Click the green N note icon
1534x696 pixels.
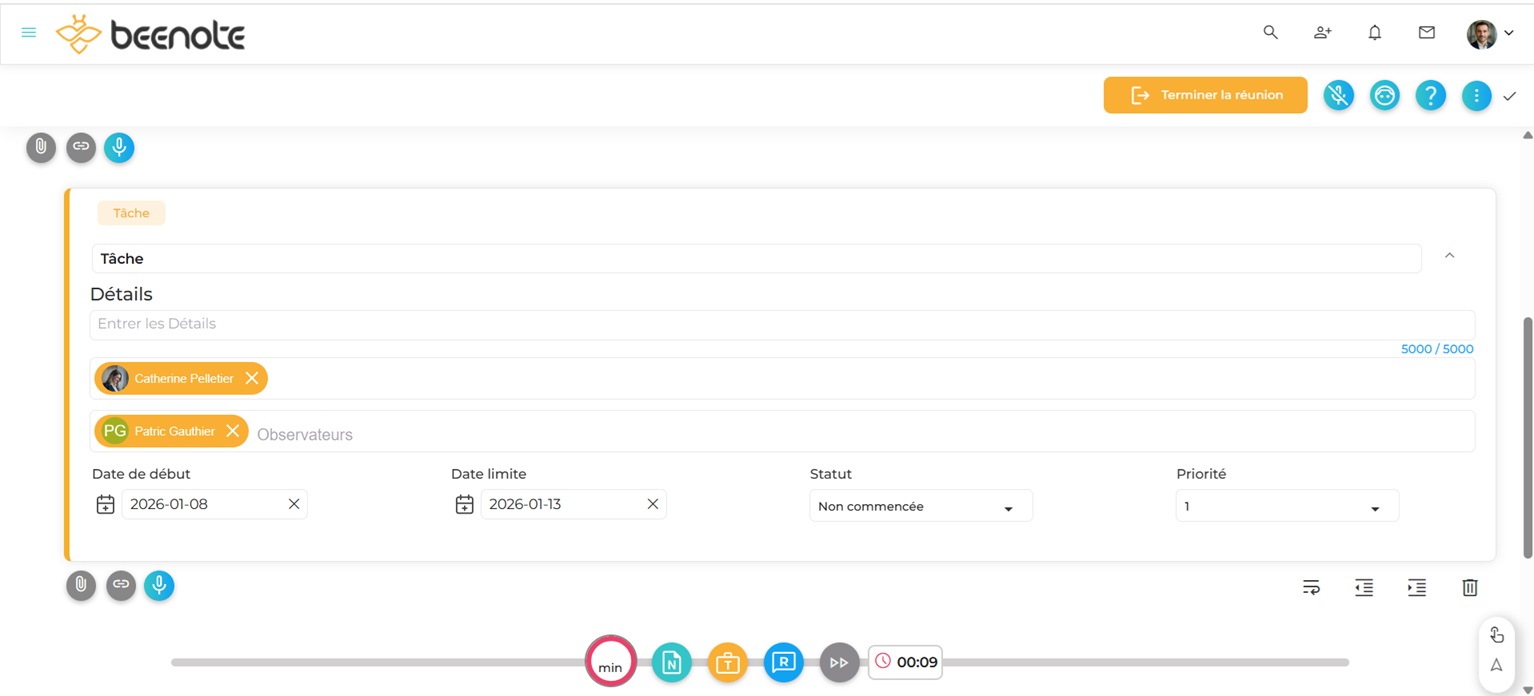671,662
